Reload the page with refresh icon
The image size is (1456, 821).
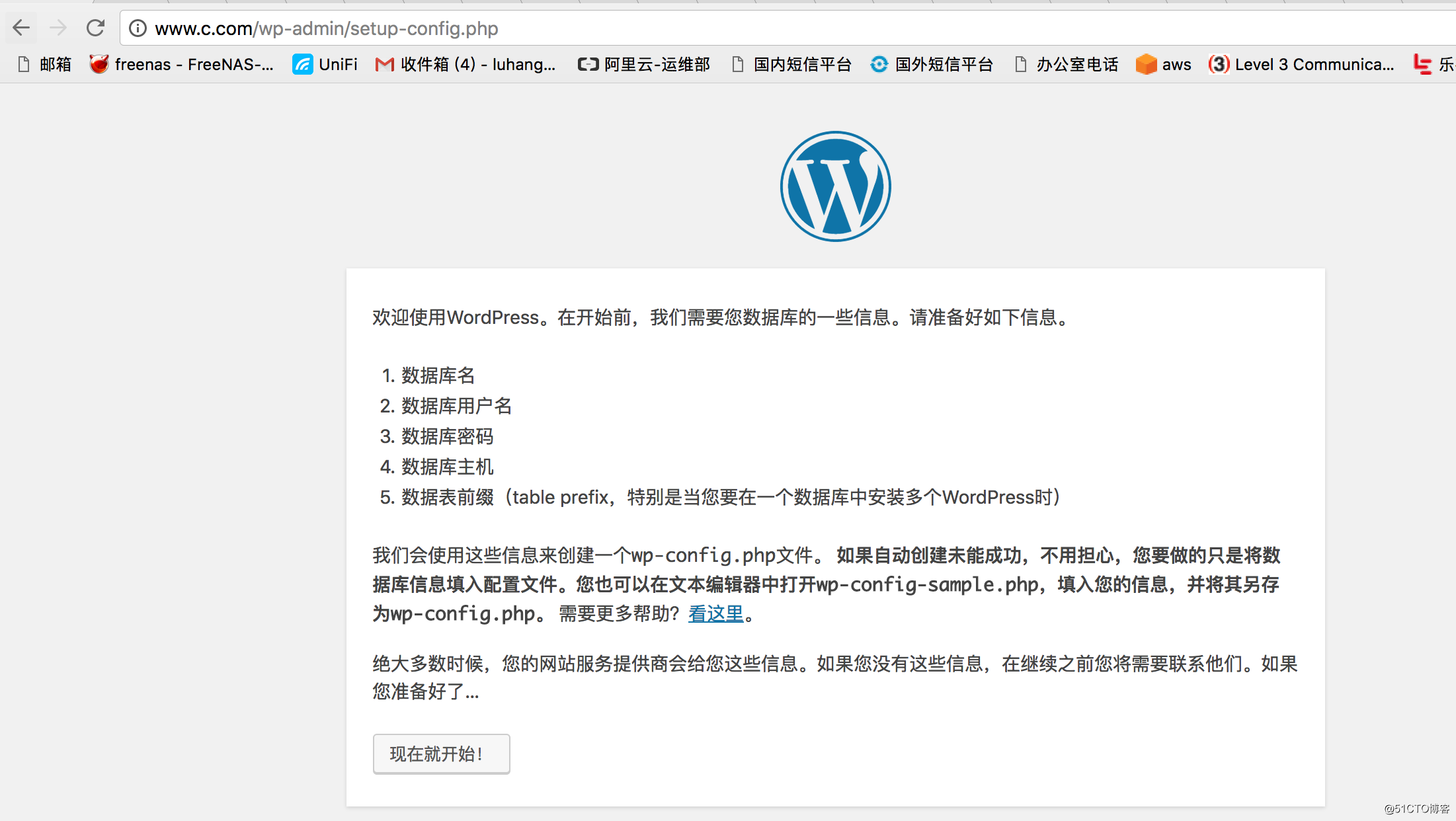coord(96,28)
